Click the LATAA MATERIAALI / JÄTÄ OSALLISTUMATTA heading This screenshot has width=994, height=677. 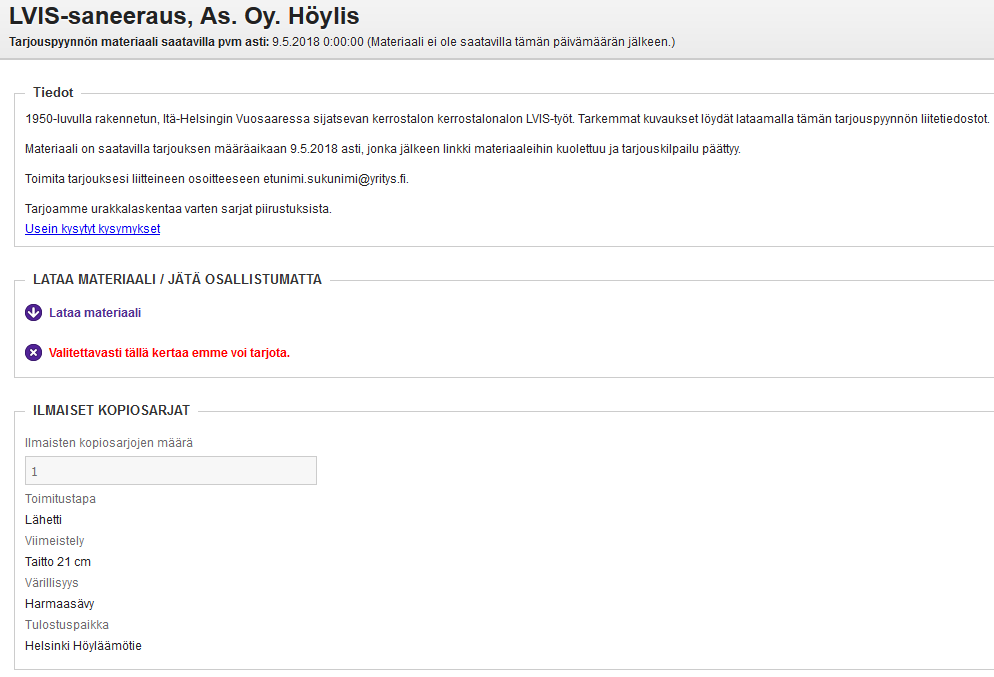(x=177, y=280)
